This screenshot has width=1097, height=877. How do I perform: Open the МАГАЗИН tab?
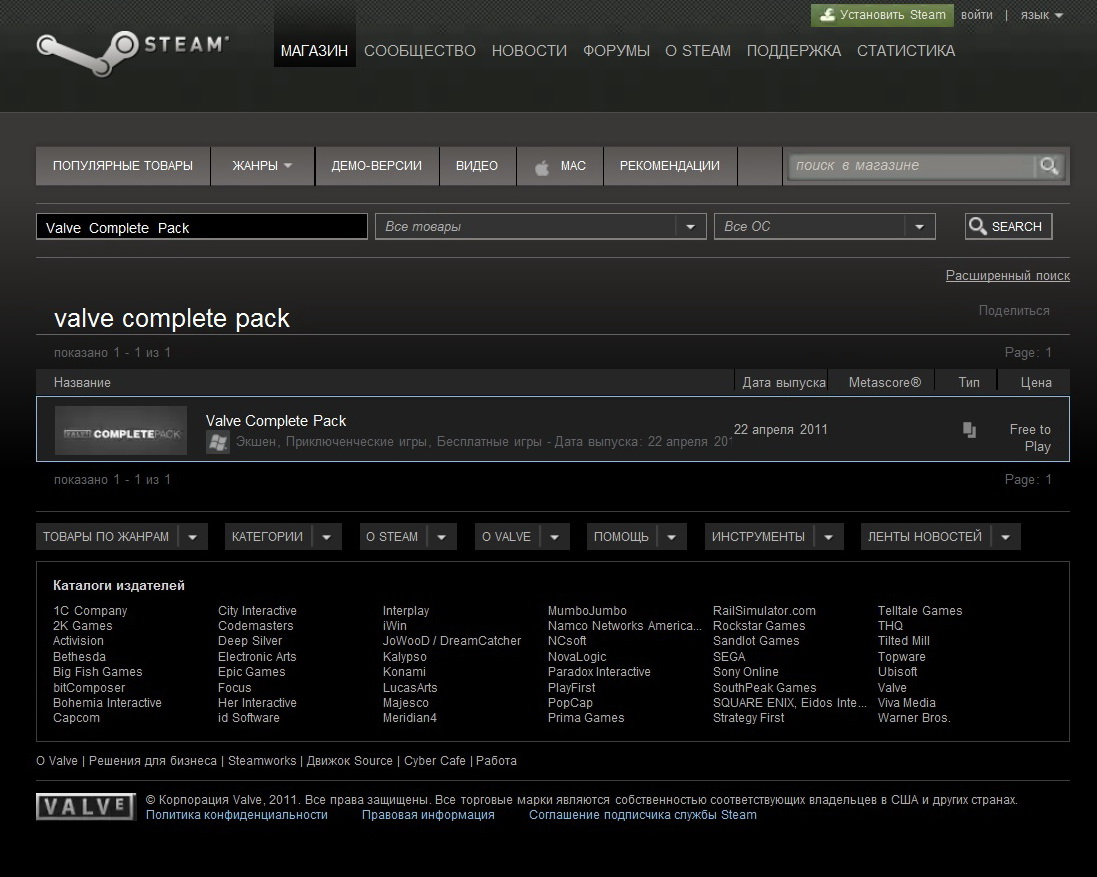314,50
